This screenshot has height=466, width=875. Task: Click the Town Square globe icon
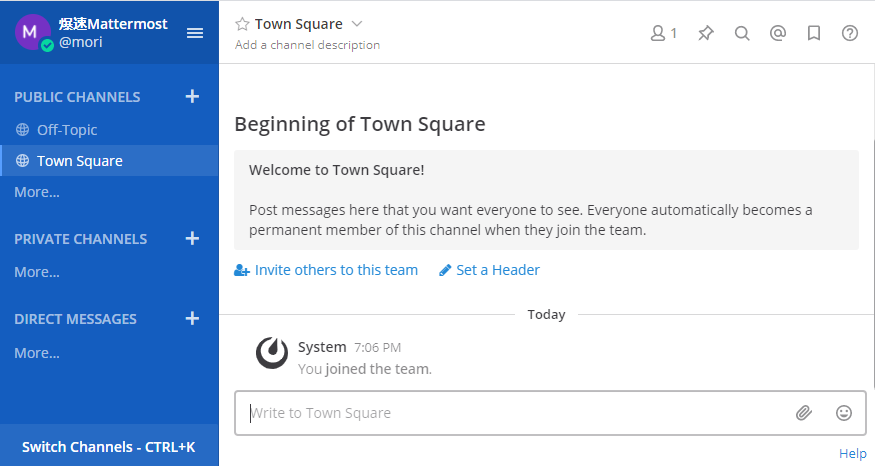[x=22, y=161]
